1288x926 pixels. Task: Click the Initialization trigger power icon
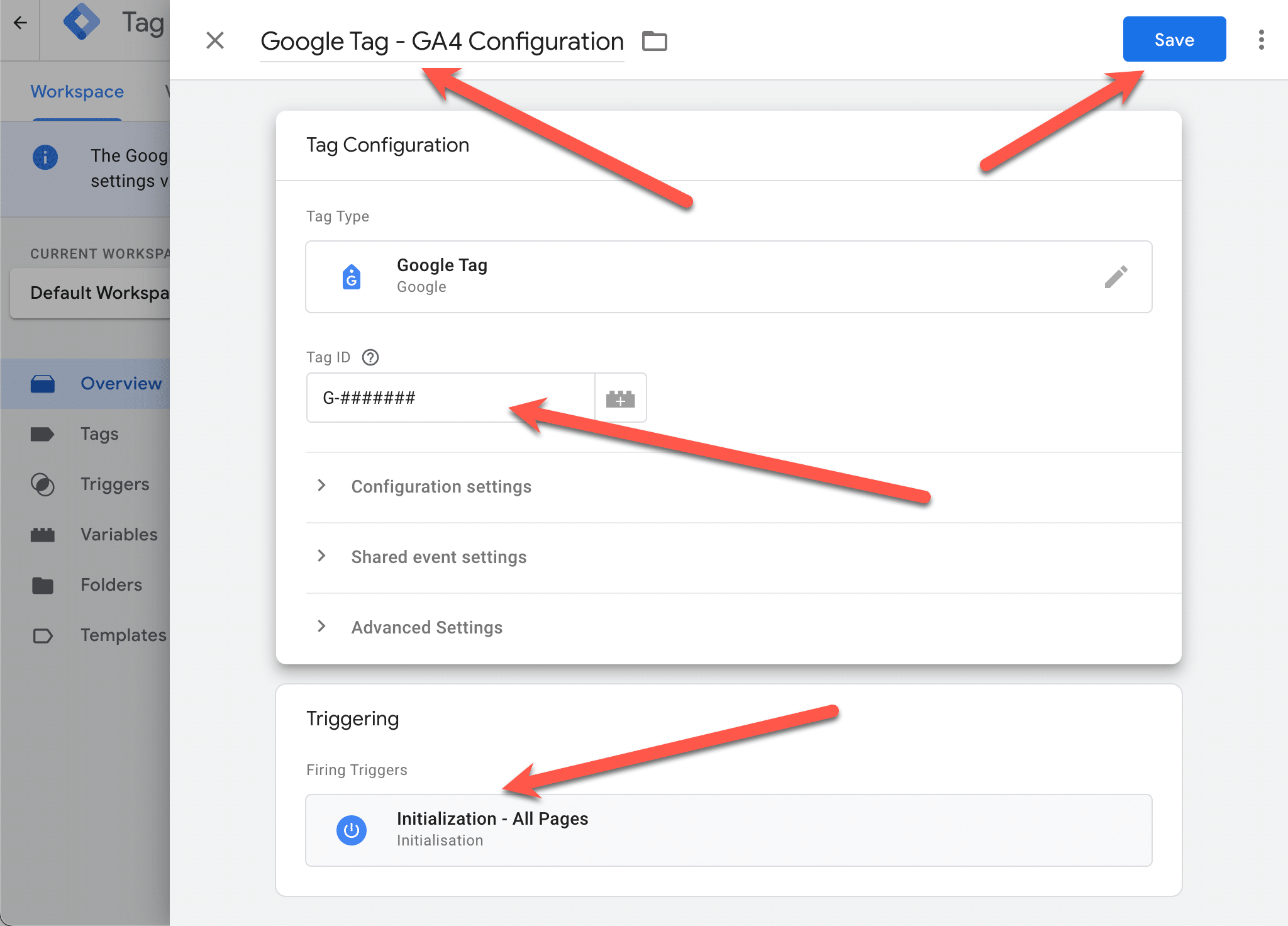tap(352, 830)
